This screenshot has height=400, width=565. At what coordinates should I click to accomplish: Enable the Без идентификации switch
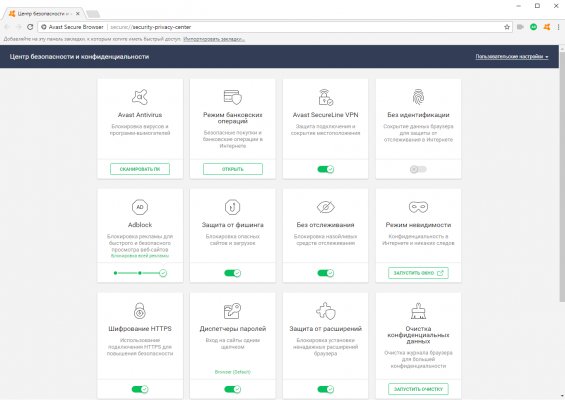click(x=418, y=169)
